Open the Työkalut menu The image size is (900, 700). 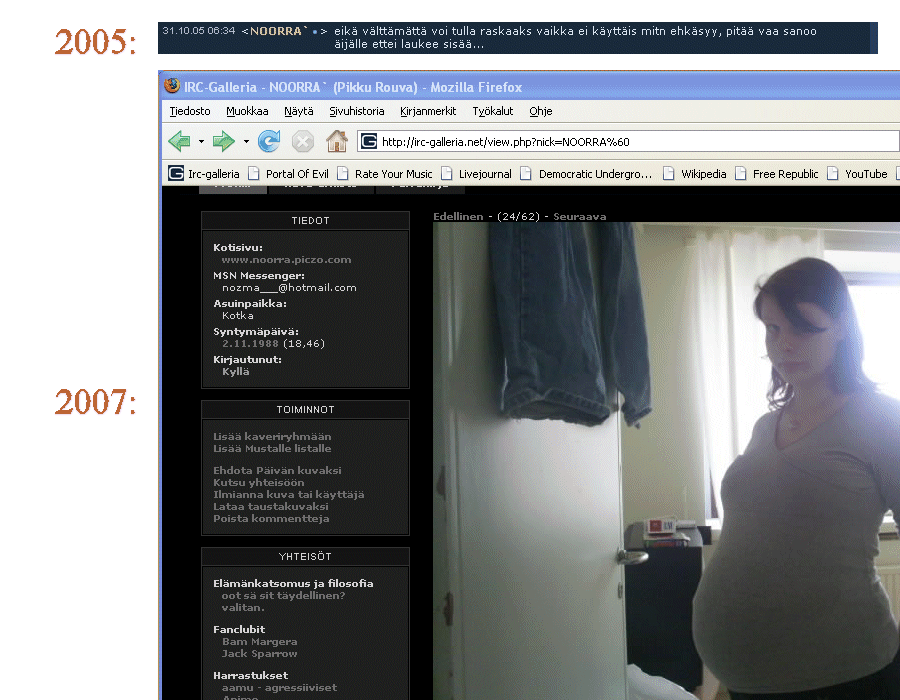tap(493, 111)
